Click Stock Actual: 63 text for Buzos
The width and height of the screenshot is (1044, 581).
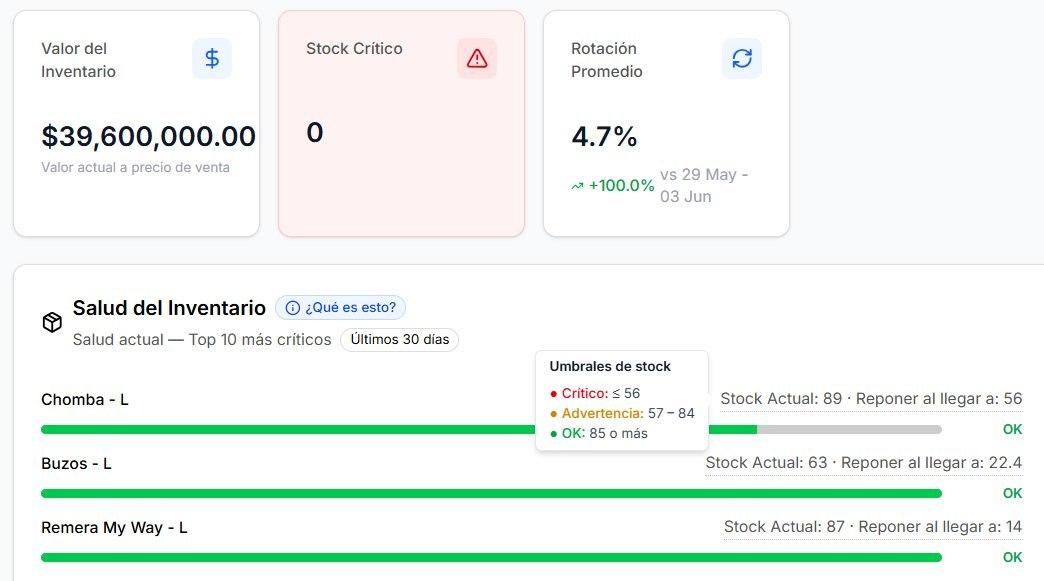click(766, 463)
